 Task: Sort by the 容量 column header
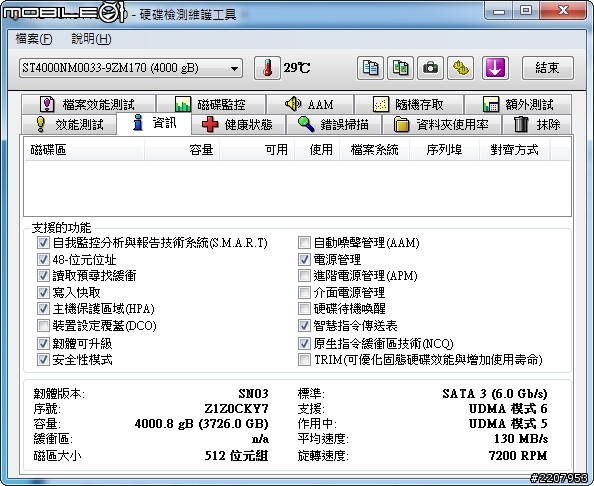182,150
